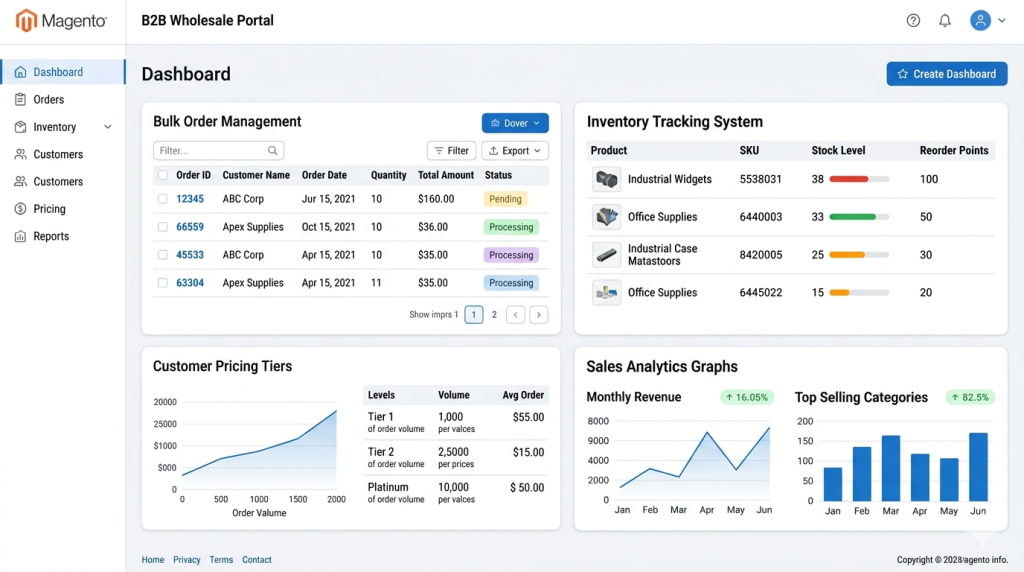Click the Magento logo
This screenshot has height=572, width=1024.
[x=61, y=21]
